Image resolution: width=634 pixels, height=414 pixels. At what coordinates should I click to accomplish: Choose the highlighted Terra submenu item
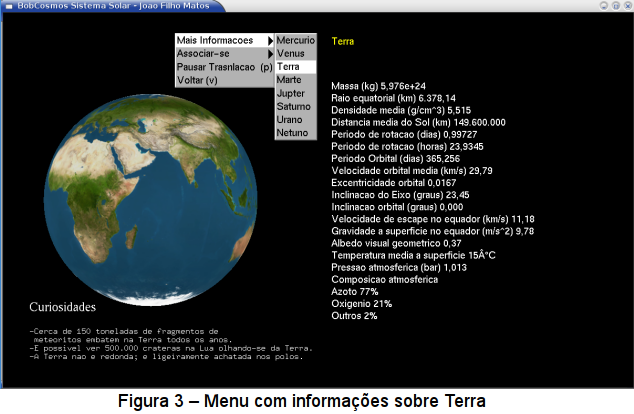296,67
